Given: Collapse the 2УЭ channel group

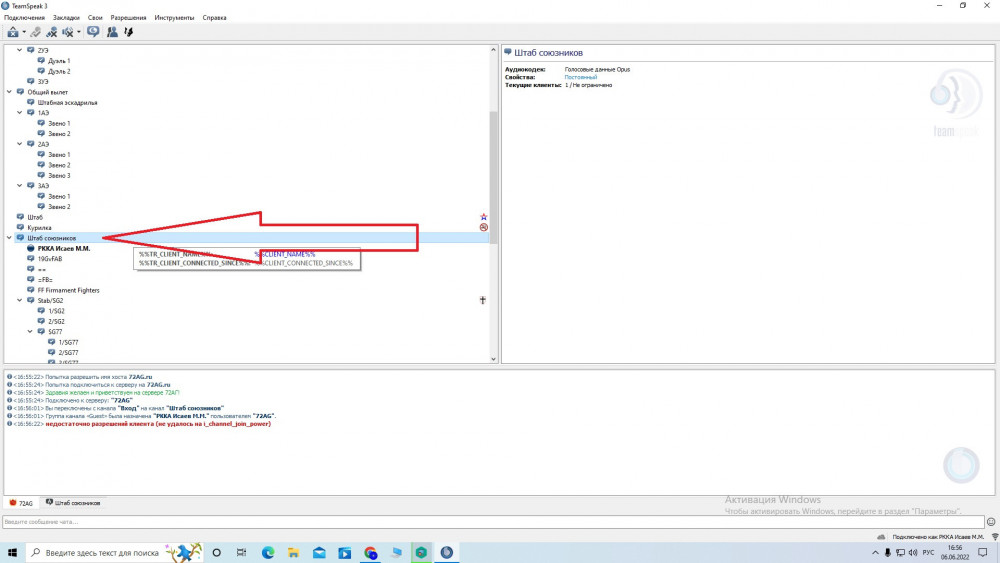Looking at the screenshot, I should click(20, 50).
